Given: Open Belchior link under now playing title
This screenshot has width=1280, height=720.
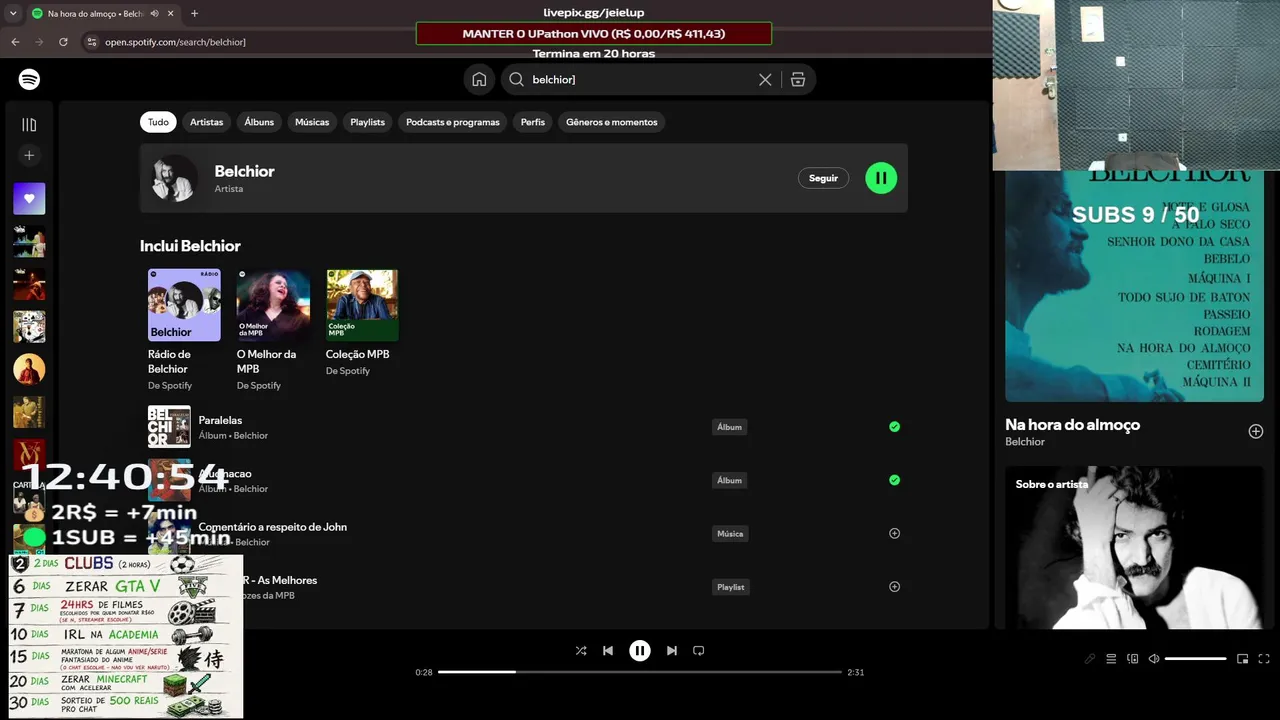Looking at the screenshot, I should 1025,442.
